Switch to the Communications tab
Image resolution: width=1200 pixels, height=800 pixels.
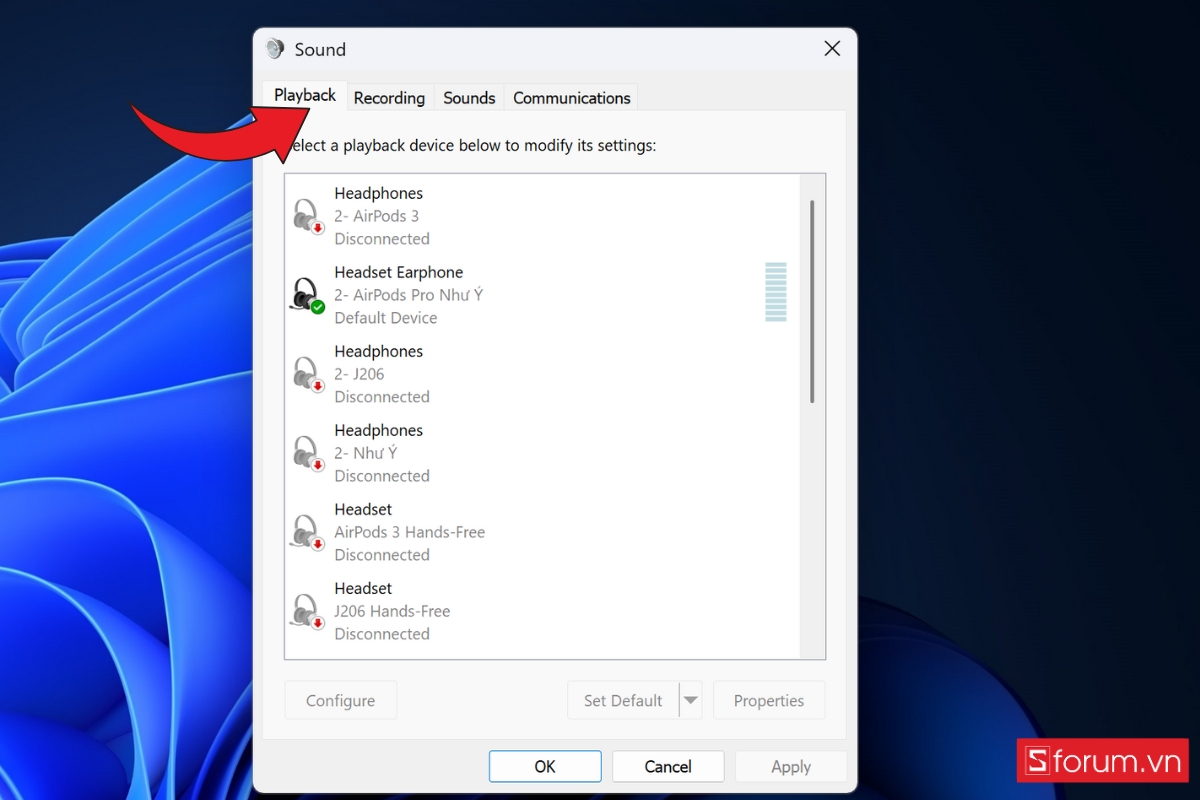pos(571,97)
